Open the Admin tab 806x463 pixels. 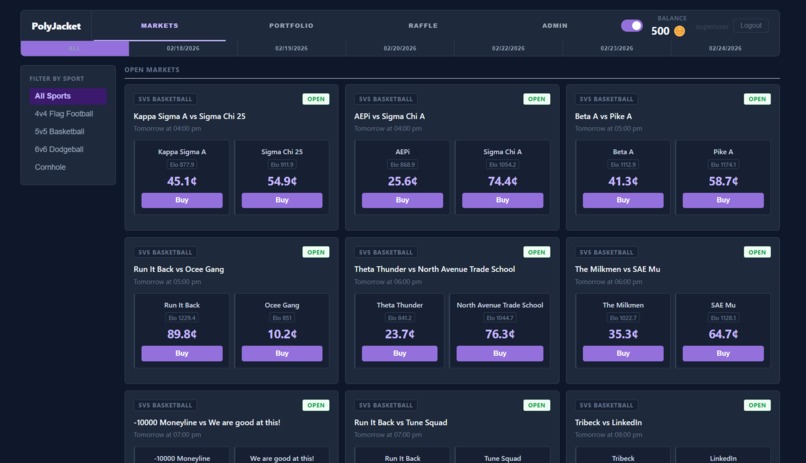click(555, 26)
